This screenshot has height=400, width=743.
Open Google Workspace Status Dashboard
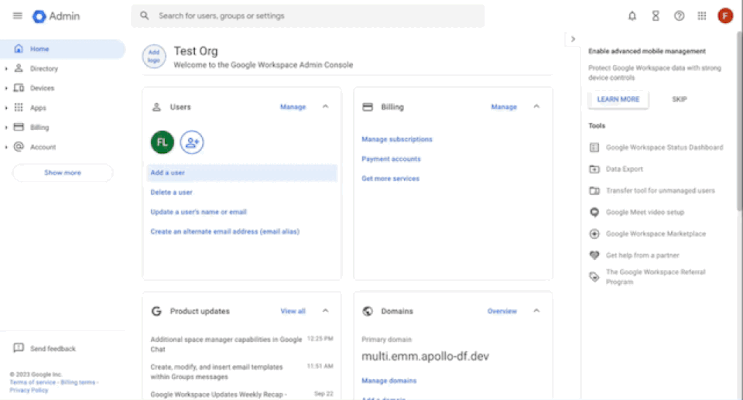(664, 147)
